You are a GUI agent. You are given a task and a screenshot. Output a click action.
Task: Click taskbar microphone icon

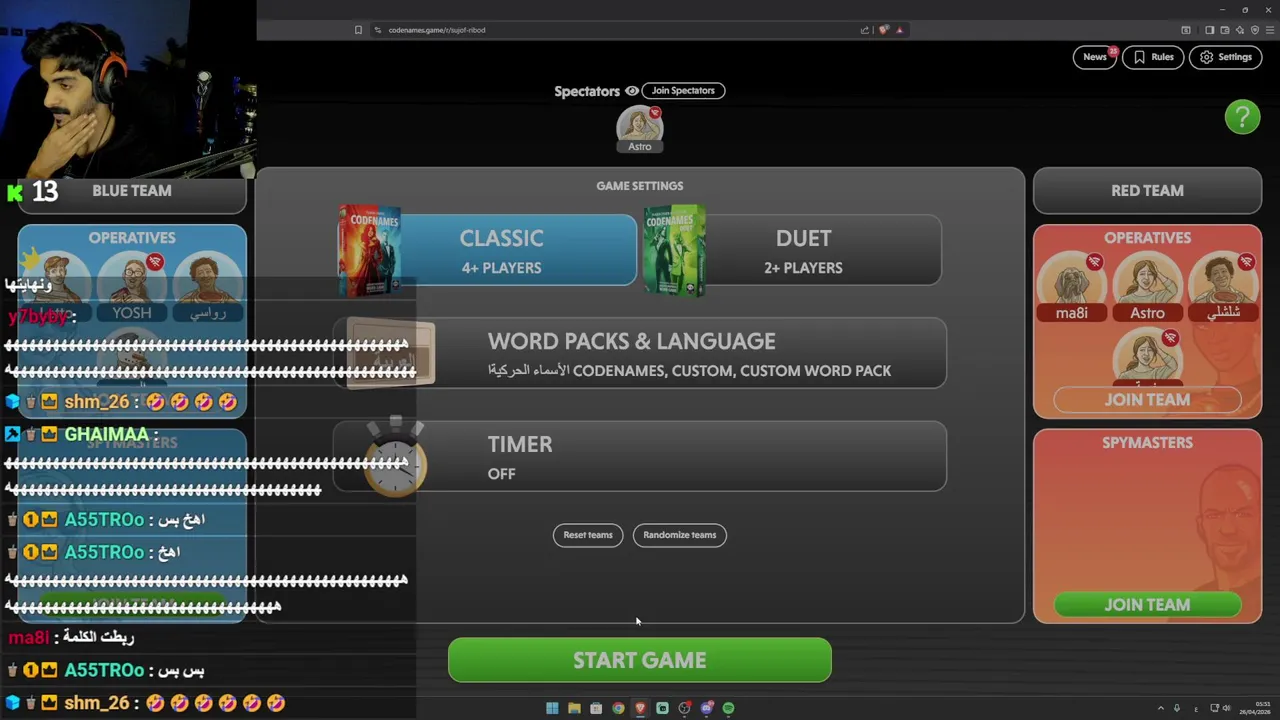click(1177, 708)
